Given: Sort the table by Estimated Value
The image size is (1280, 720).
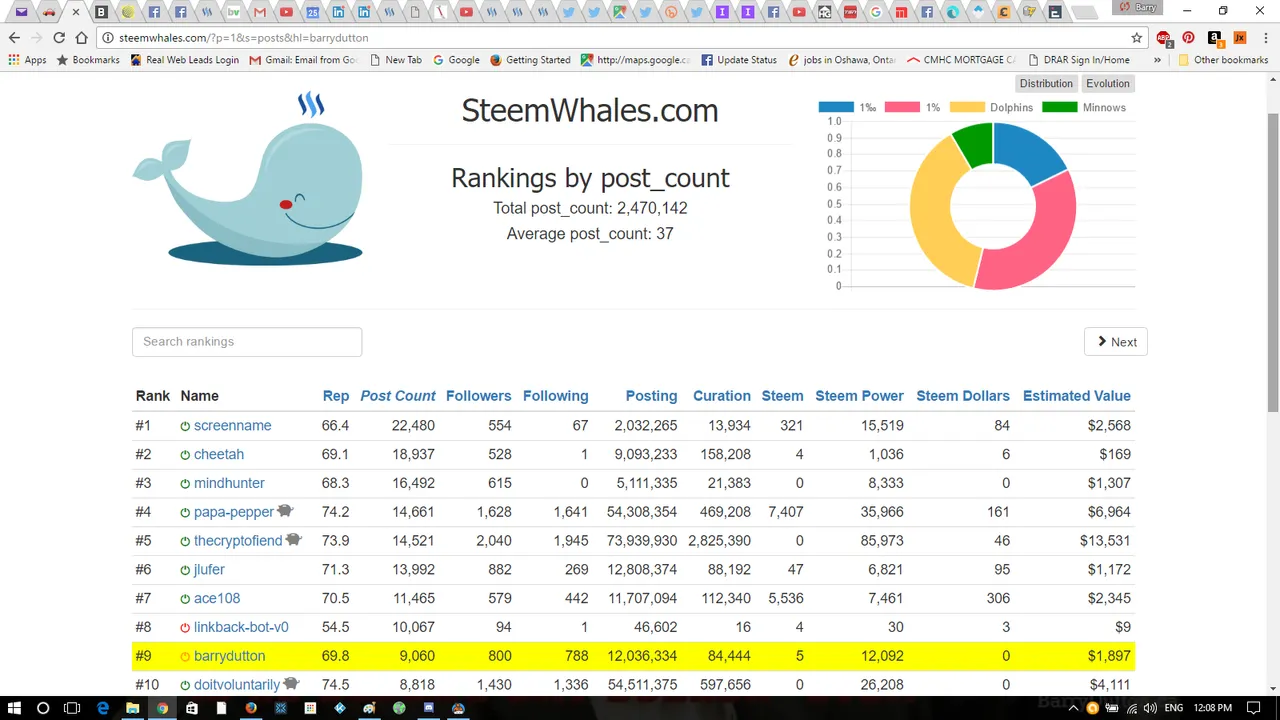Looking at the screenshot, I should (x=1077, y=396).
